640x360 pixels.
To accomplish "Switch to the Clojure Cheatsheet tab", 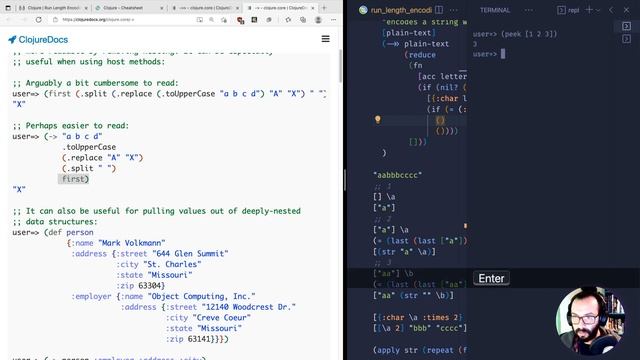I will 128,8.
